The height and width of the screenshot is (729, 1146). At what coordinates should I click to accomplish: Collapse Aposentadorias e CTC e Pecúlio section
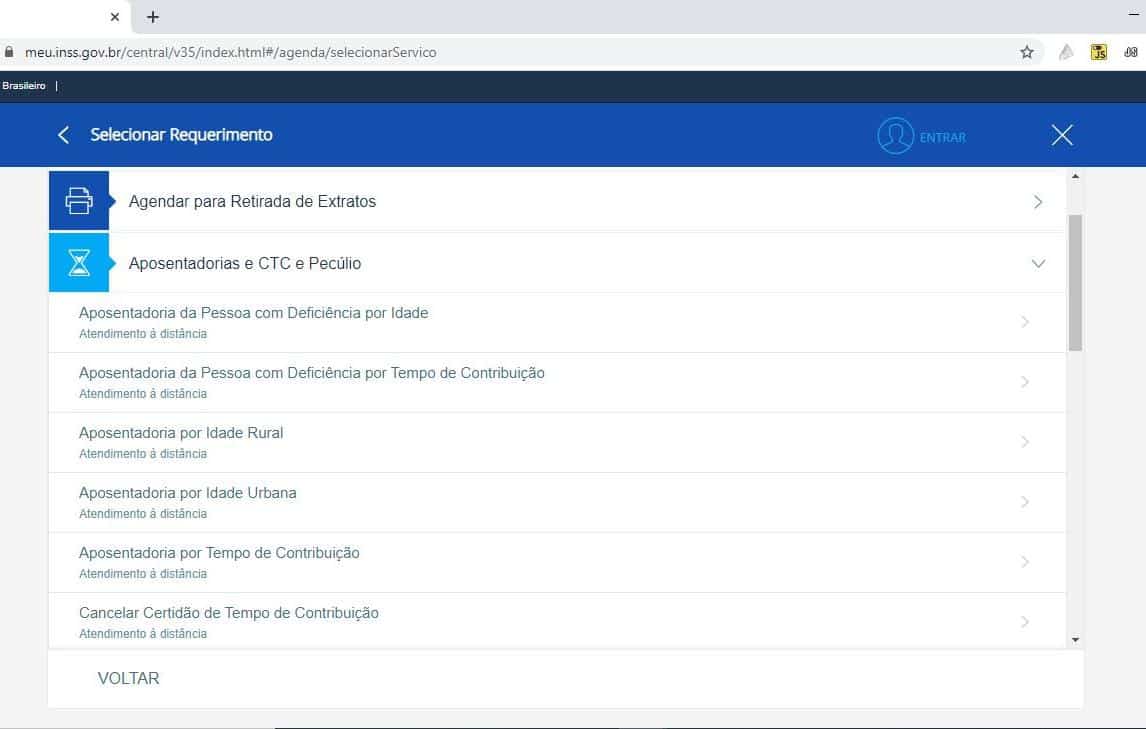point(1038,263)
